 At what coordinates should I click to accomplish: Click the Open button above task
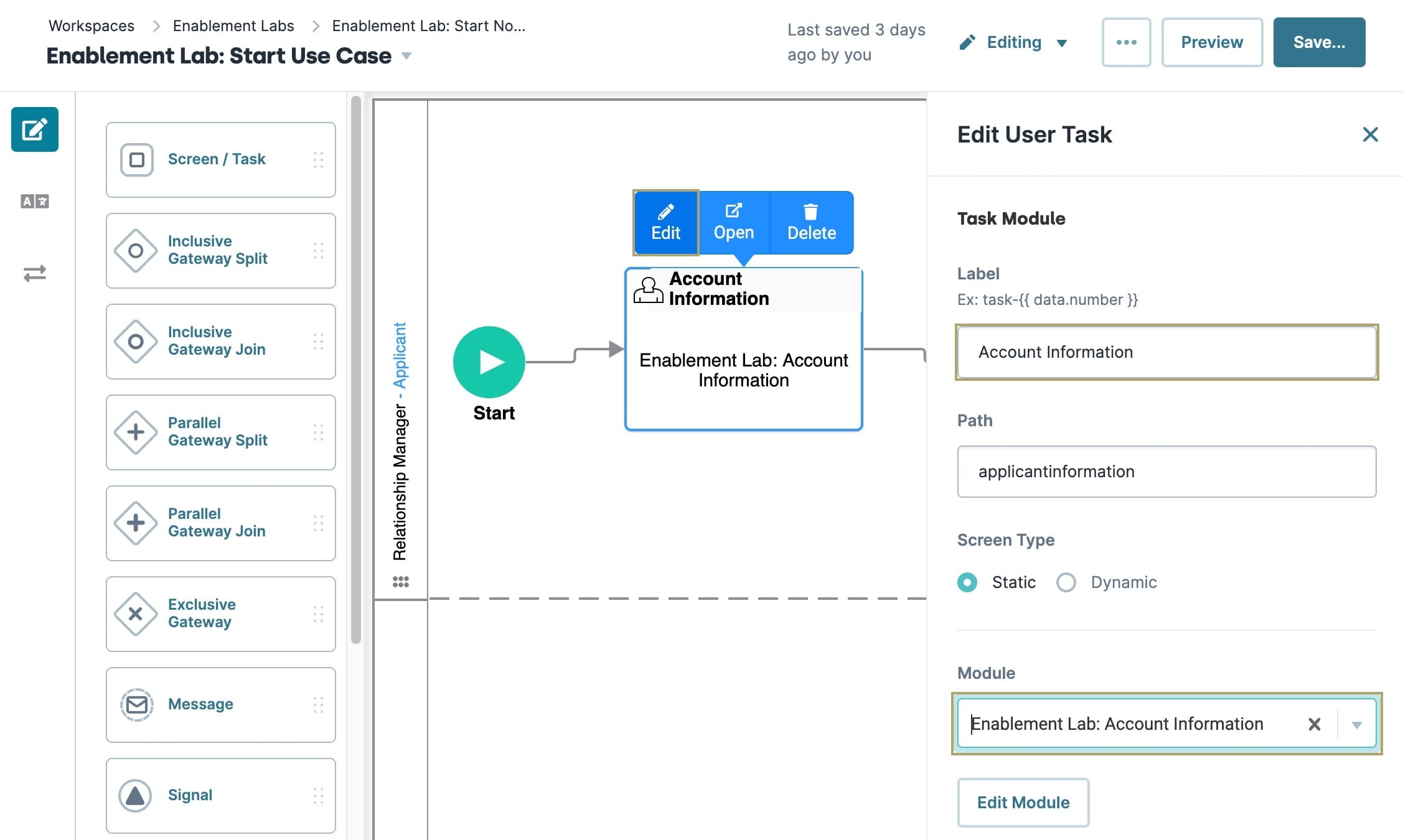pos(734,223)
